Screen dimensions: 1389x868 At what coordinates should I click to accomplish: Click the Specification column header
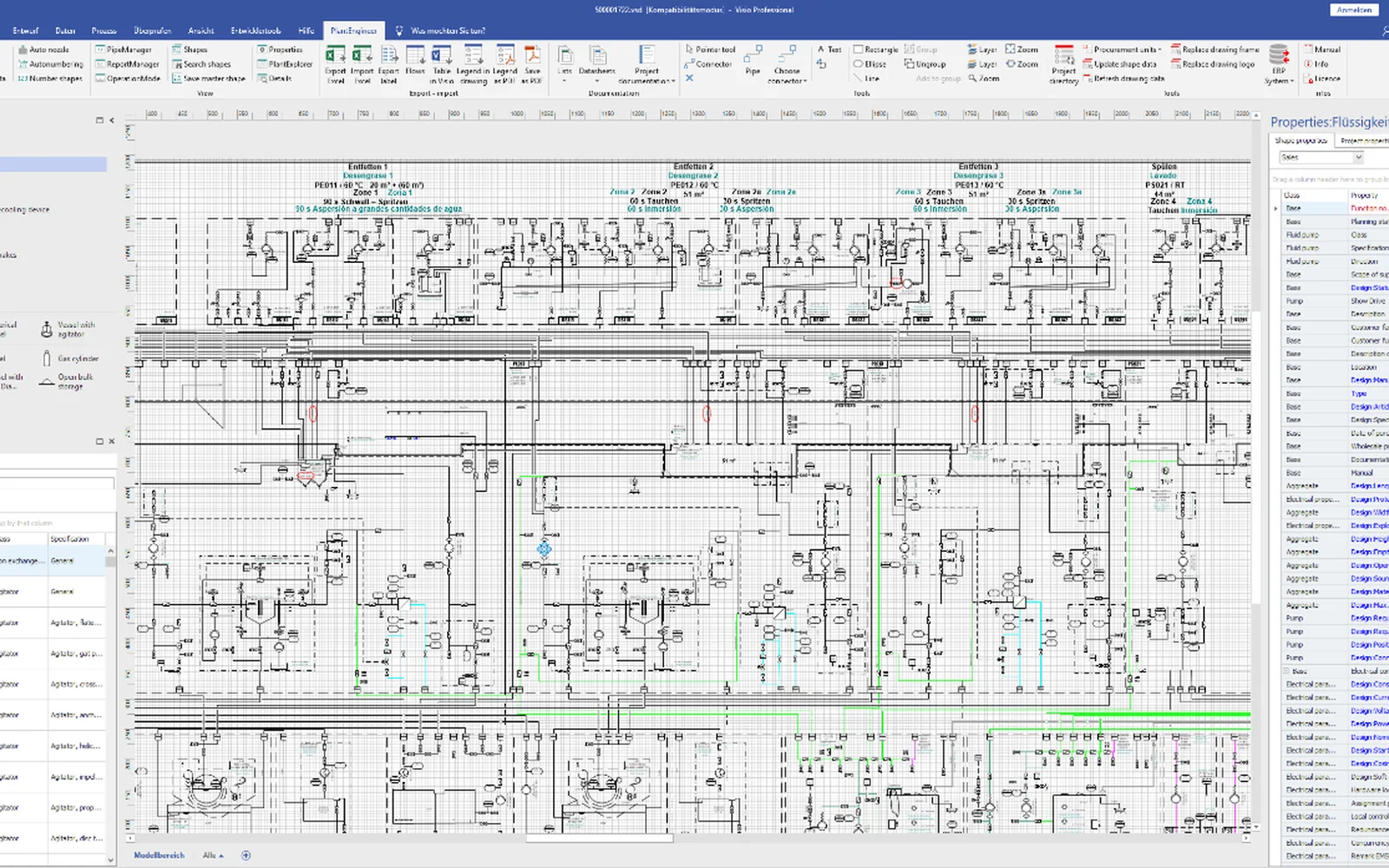[76, 539]
